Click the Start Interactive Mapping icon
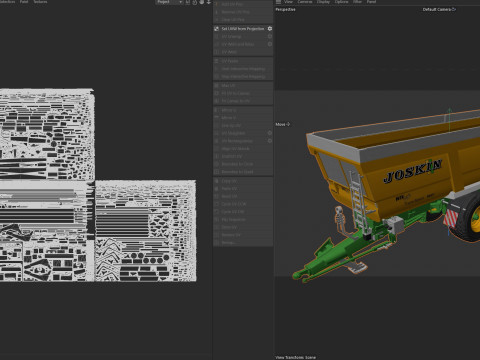The width and height of the screenshot is (480, 360). 216,69
